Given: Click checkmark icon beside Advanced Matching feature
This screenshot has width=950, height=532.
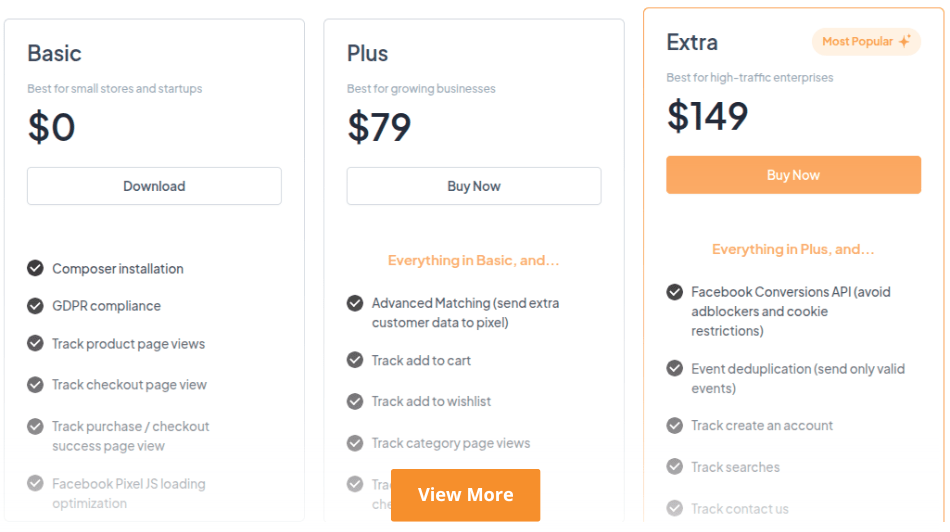Looking at the screenshot, I should 355,303.
